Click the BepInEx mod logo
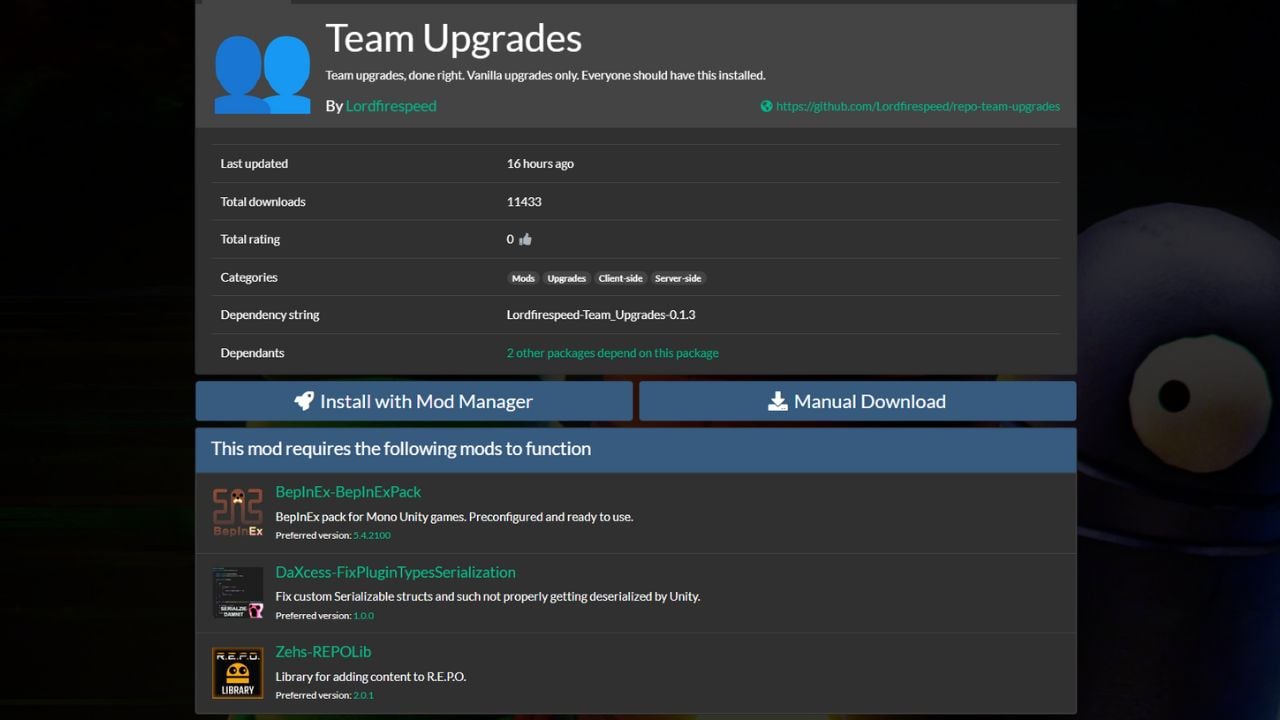 tap(238, 512)
